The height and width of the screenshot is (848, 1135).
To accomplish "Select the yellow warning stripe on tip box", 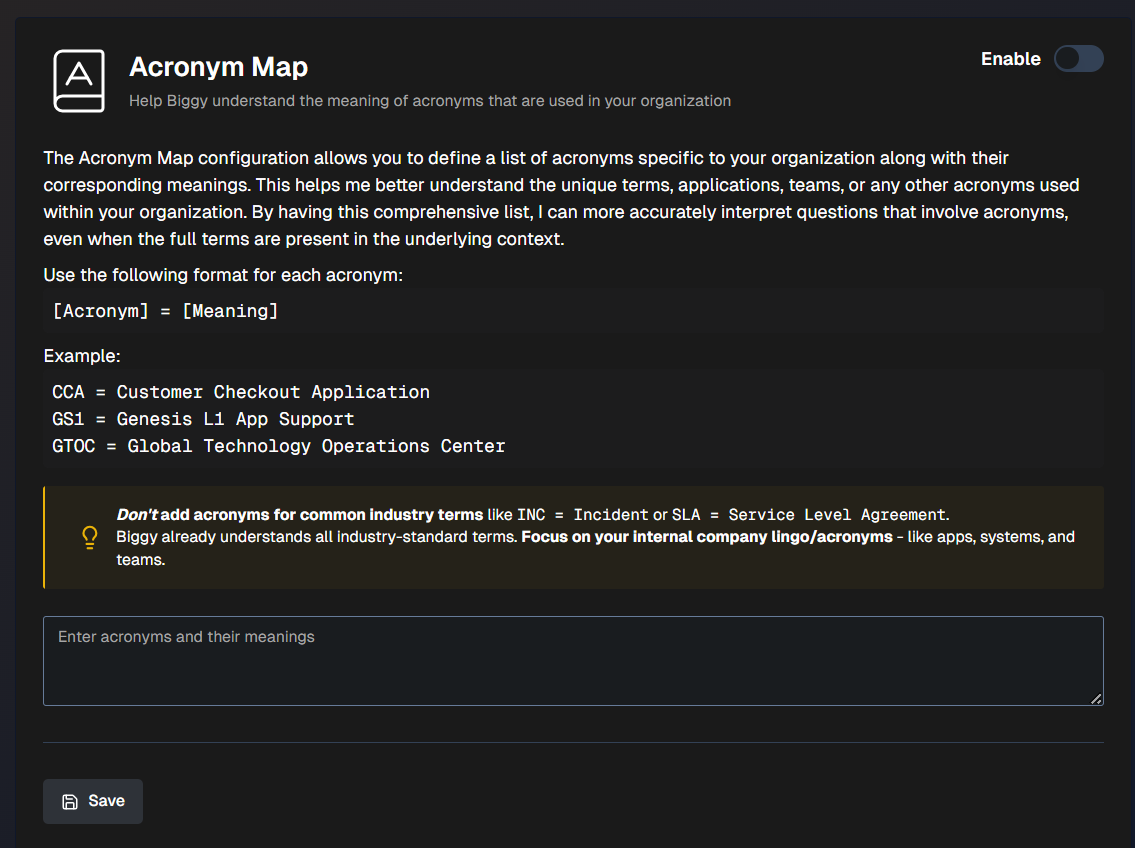I will pyautogui.click(x=44, y=537).
